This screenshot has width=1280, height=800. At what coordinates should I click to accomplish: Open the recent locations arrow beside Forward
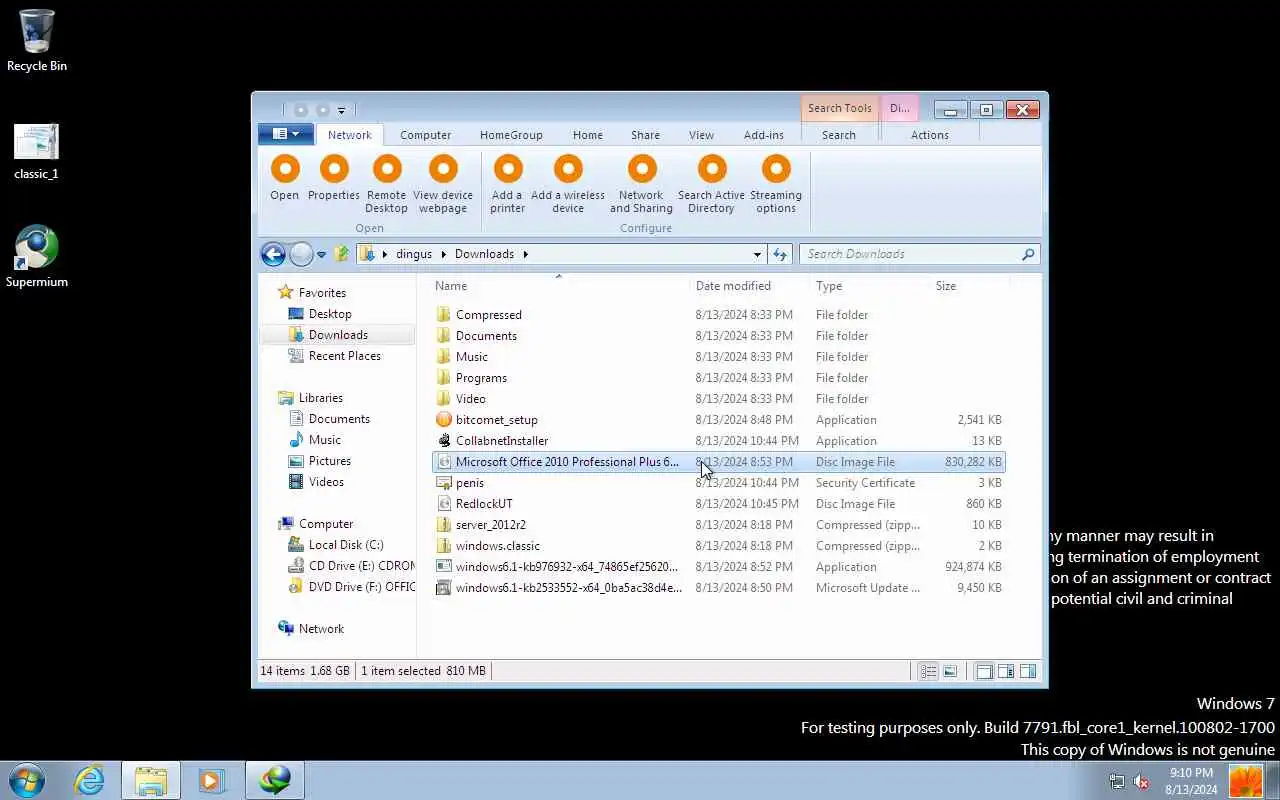321,254
